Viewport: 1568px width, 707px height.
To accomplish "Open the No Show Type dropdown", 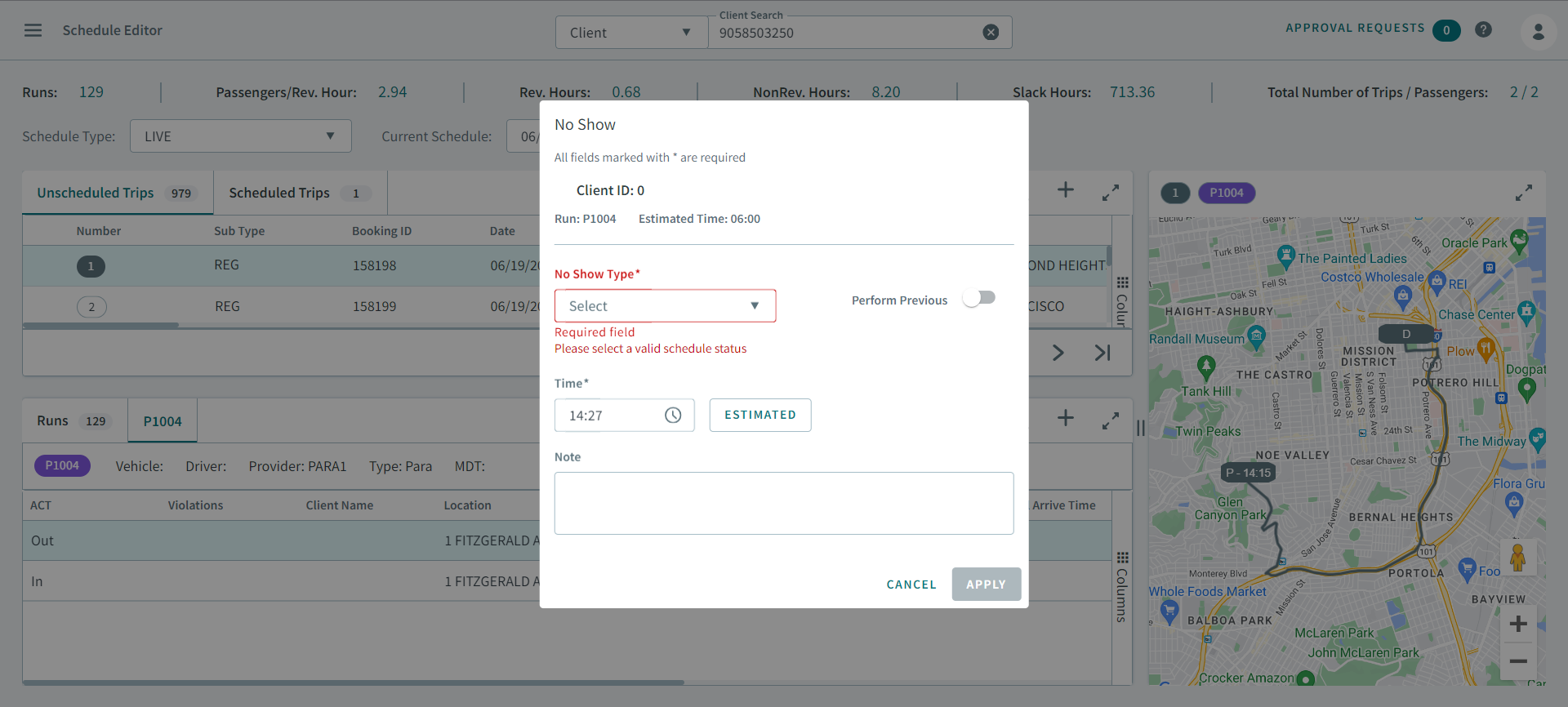I will tap(665, 306).
